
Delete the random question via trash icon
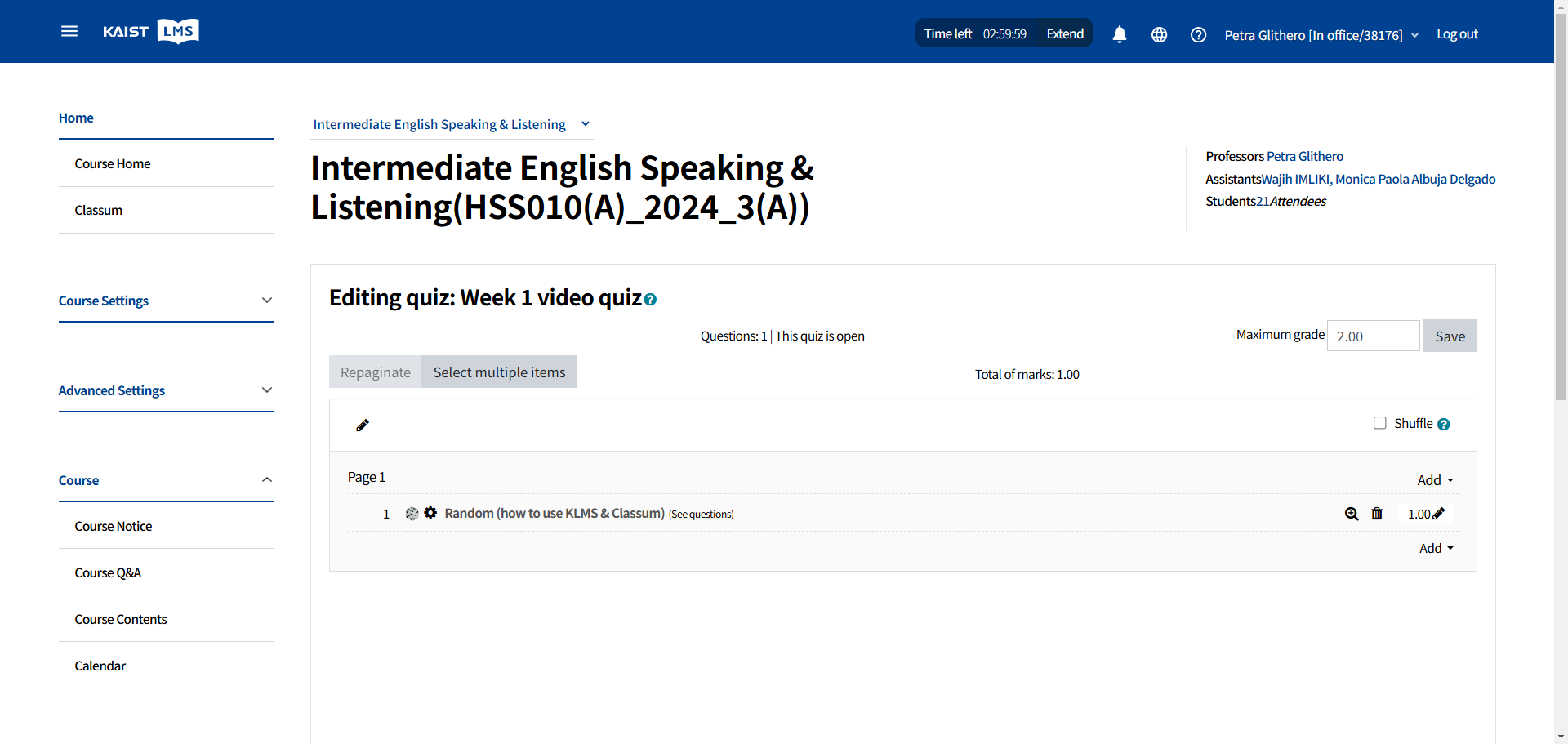tap(1377, 514)
